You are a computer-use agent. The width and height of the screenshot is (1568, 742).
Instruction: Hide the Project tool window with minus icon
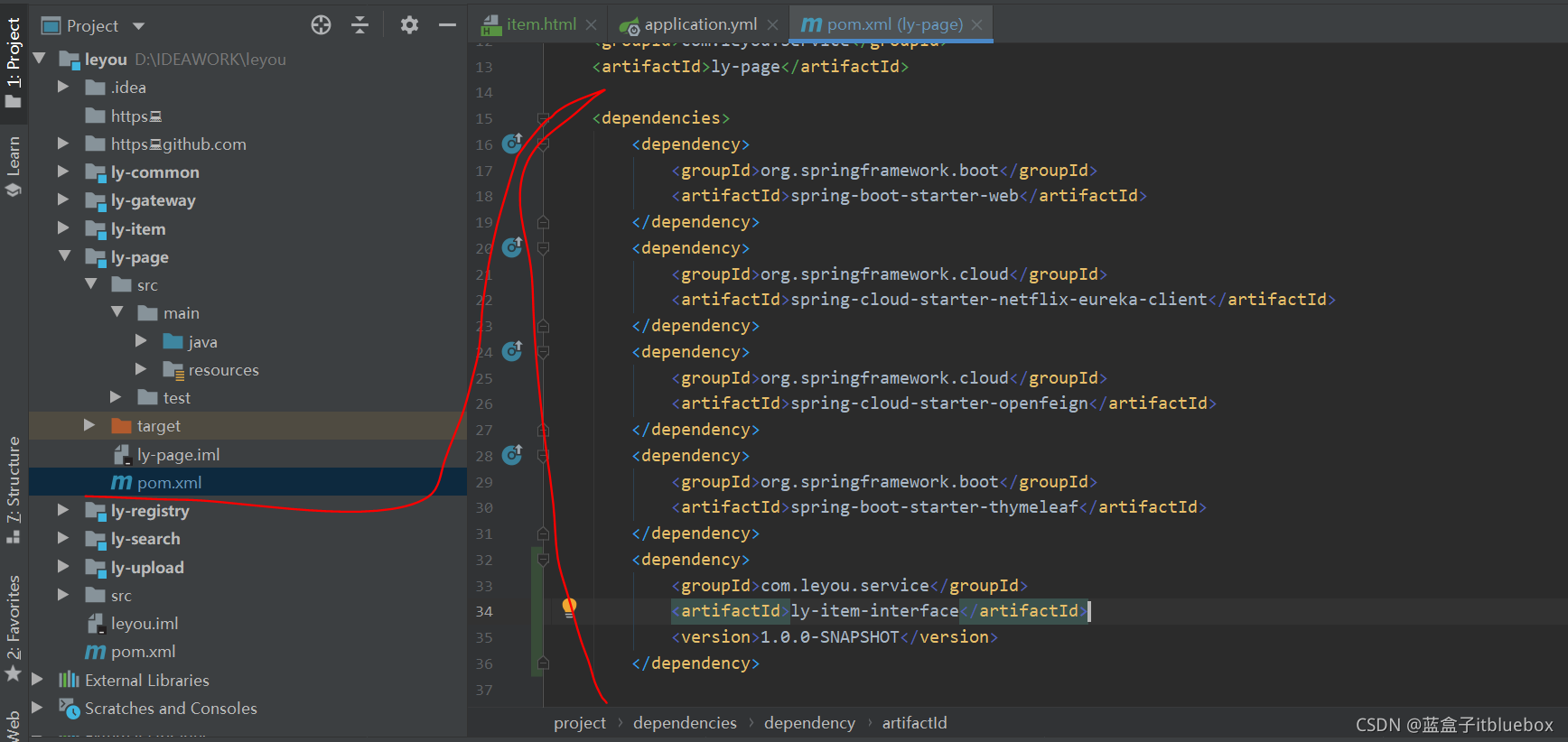447,25
